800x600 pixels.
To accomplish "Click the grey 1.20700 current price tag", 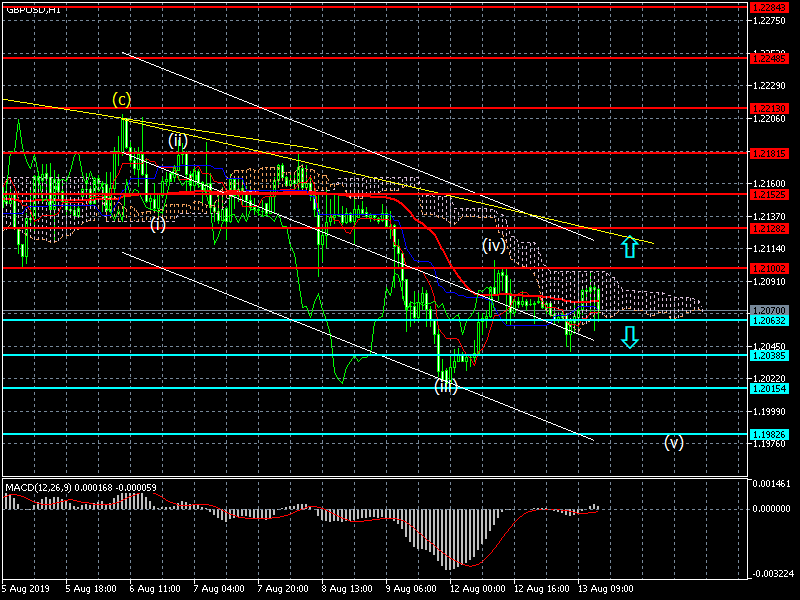I will (x=769, y=311).
